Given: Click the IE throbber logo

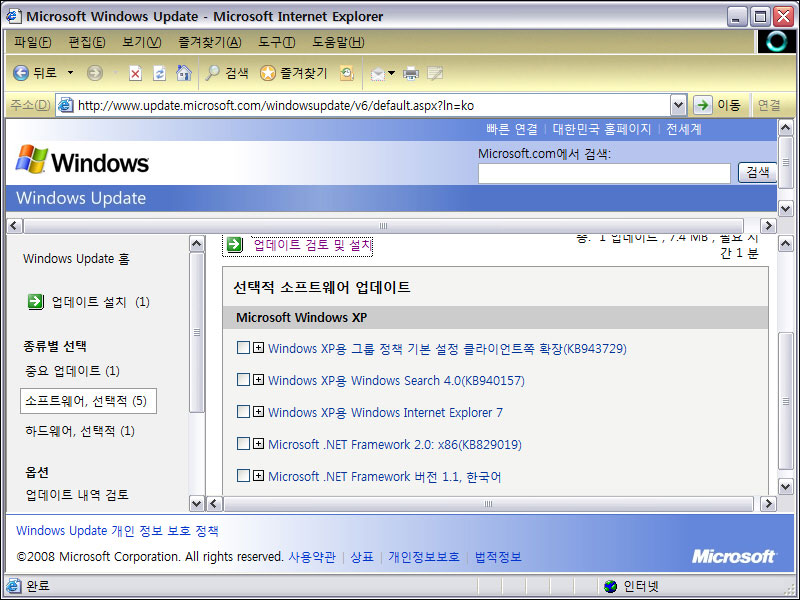Looking at the screenshot, I should pyautogui.click(x=776, y=42).
